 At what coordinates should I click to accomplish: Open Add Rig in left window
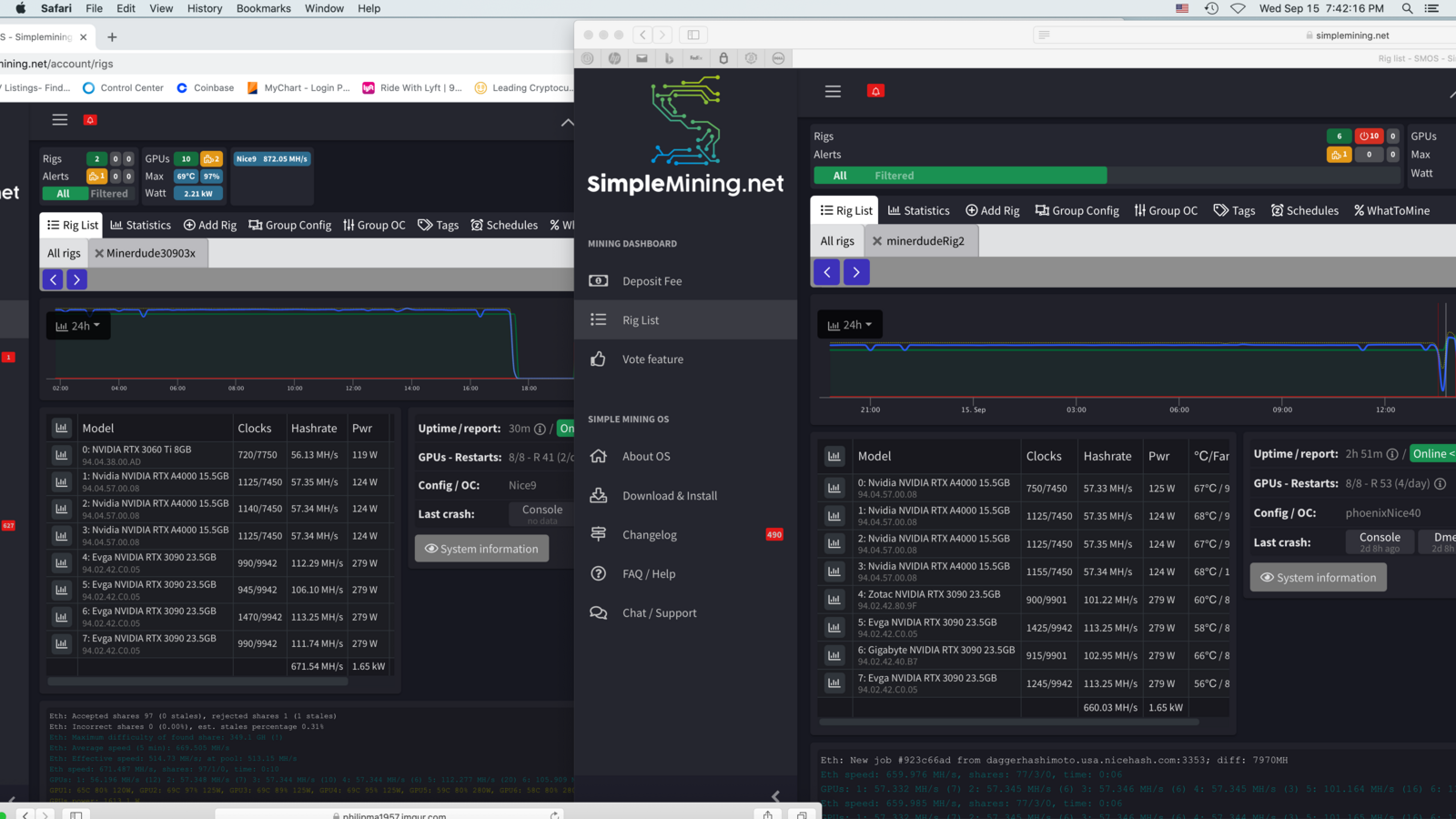(x=209, y=225)
